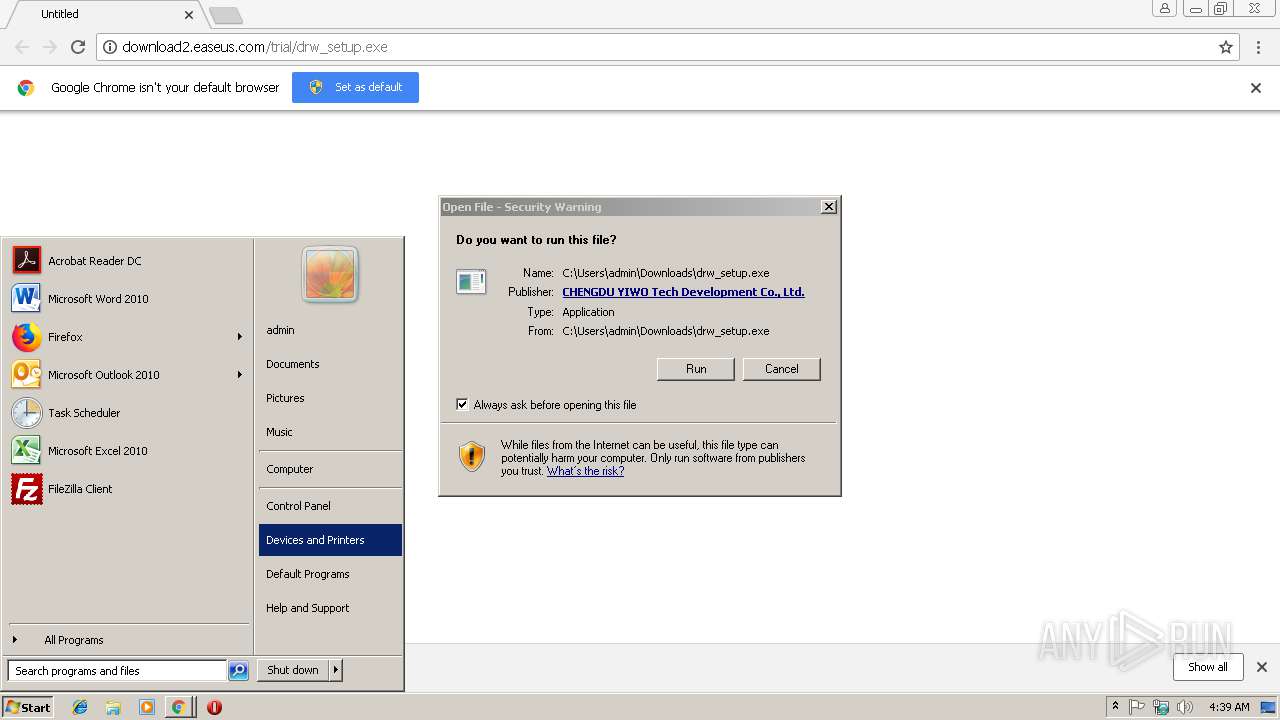This screenshot has height=720, width=1280.
Task: Expand Firefox jump list arrow
Action: coord(240,337)
